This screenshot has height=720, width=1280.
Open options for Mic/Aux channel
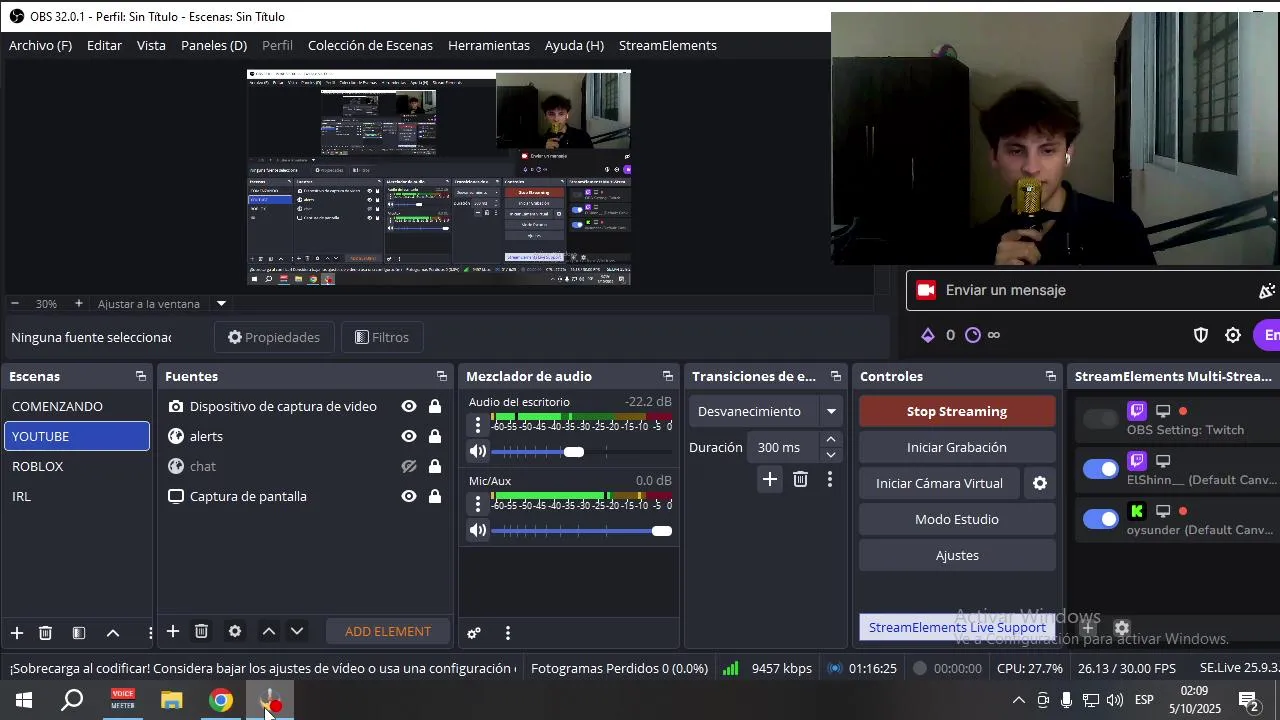pyautogui.click(x=478, y=503)
